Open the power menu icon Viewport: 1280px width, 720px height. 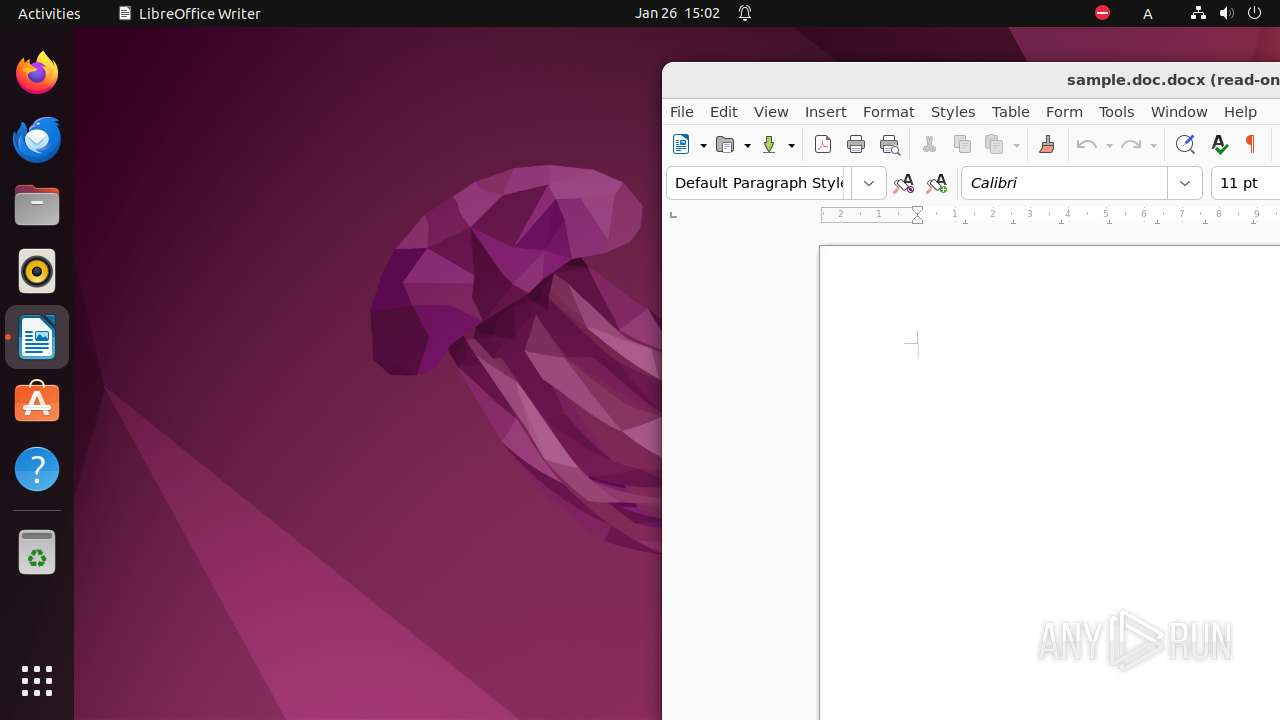point(1255,13)
